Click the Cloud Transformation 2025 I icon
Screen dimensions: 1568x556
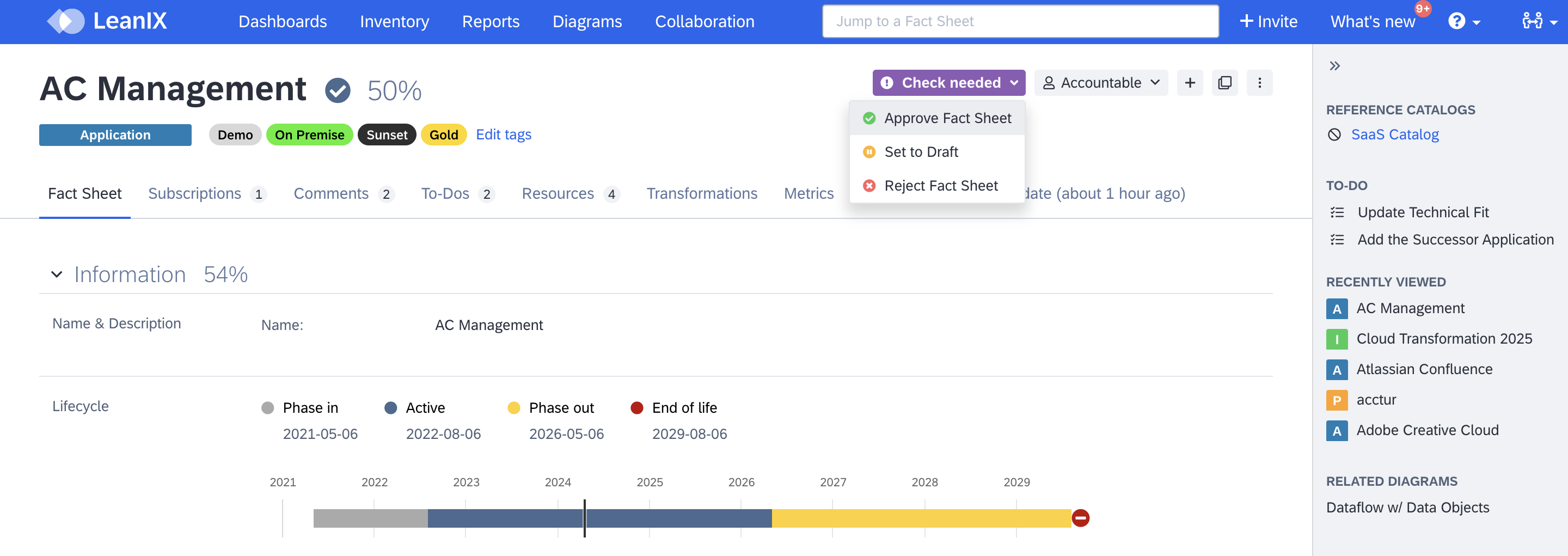[1337, 339]
